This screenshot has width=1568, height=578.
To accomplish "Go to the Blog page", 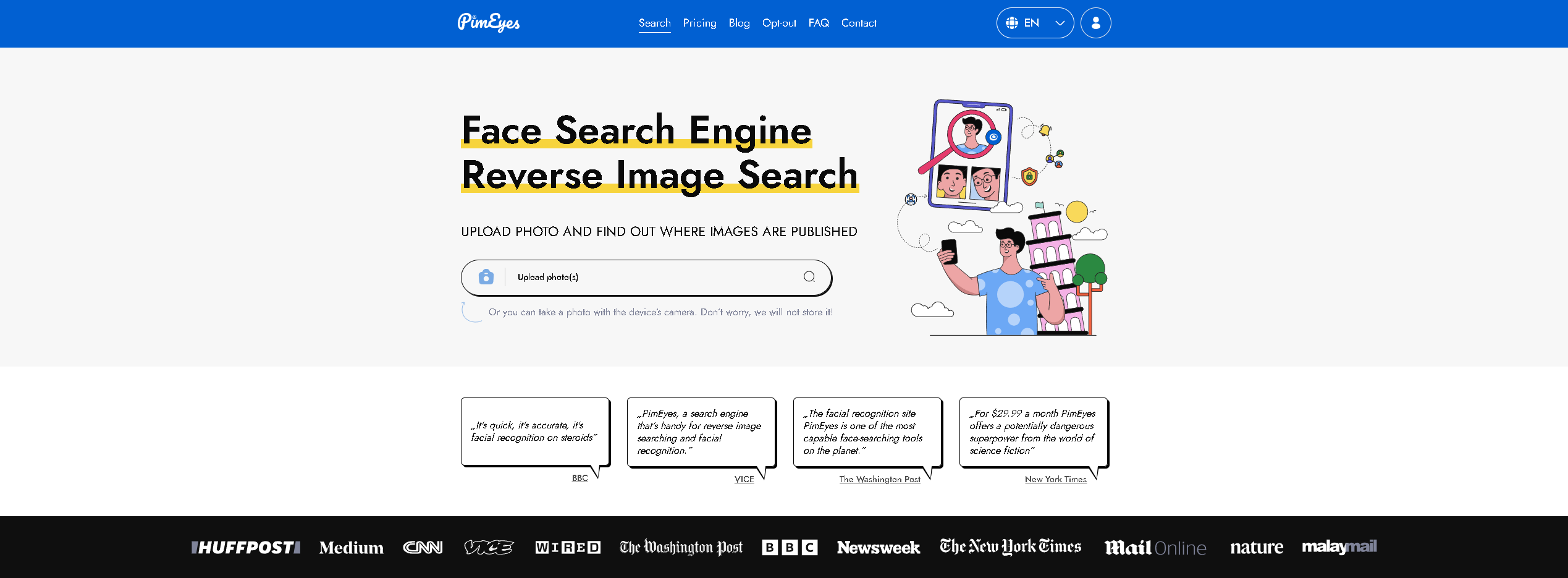I will (x=739, y=23).
